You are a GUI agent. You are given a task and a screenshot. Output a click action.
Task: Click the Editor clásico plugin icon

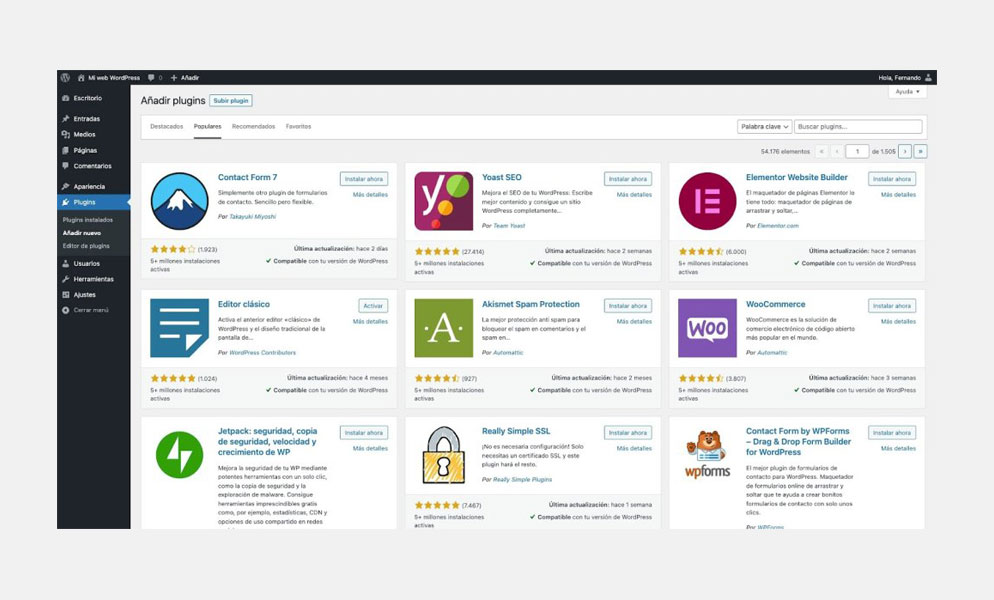click(x=179, y=328)
